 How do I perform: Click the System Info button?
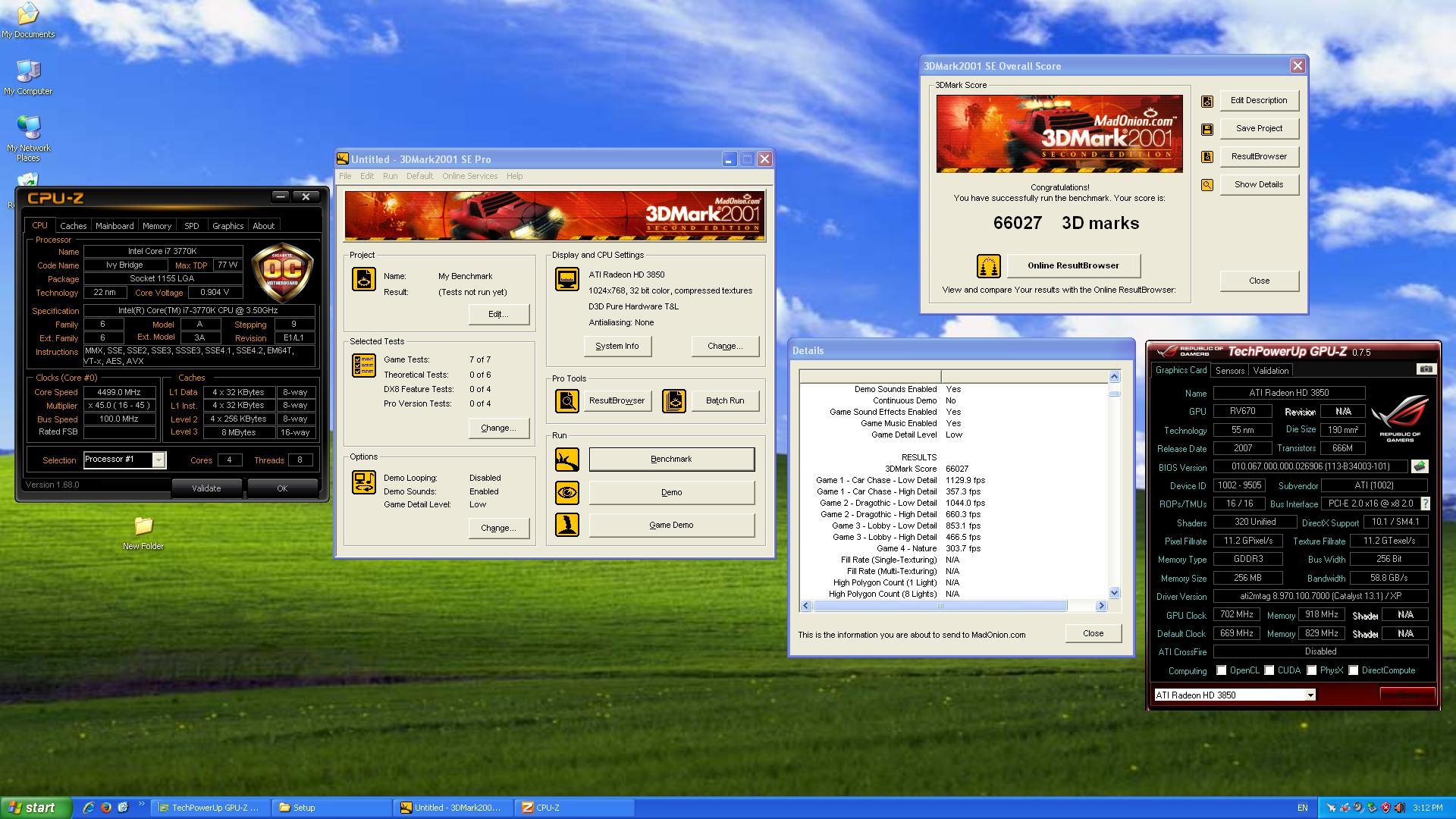click(617, 347)
